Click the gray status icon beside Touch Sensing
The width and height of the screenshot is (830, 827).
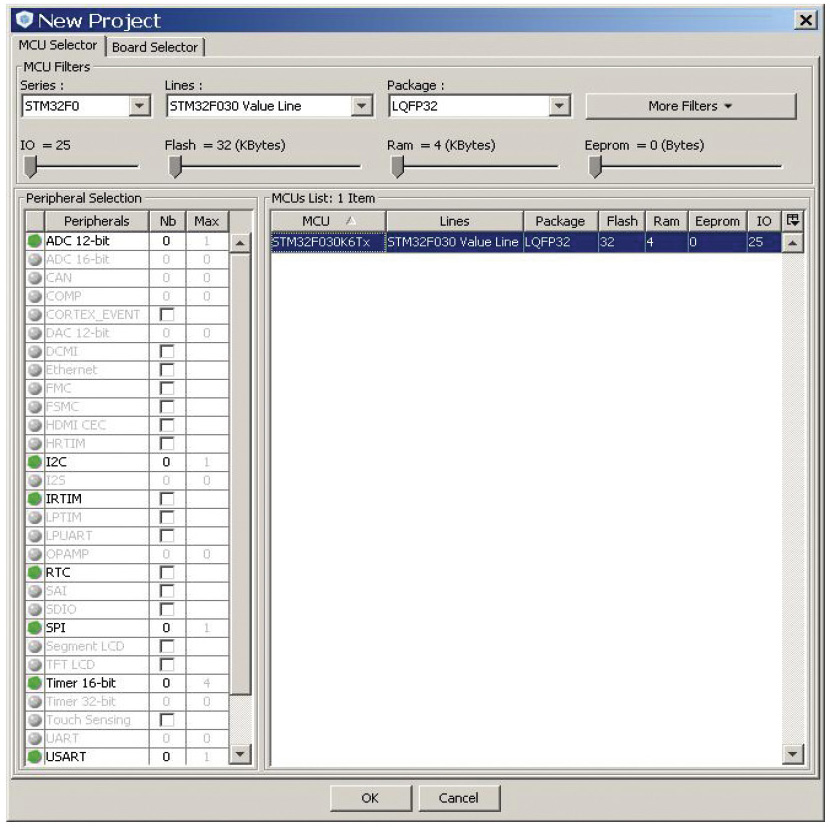click(34, 720)
